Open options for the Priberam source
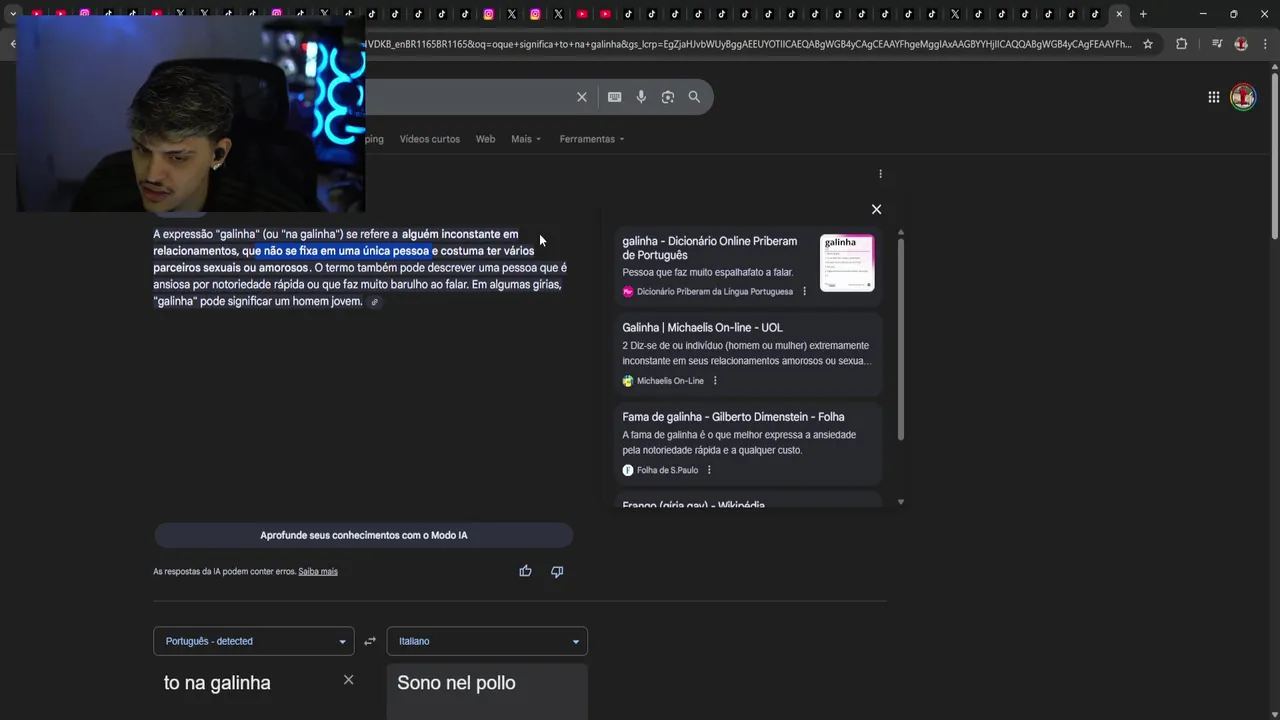The width and height of the screenshot is (1280, 720). click(804, 292)
